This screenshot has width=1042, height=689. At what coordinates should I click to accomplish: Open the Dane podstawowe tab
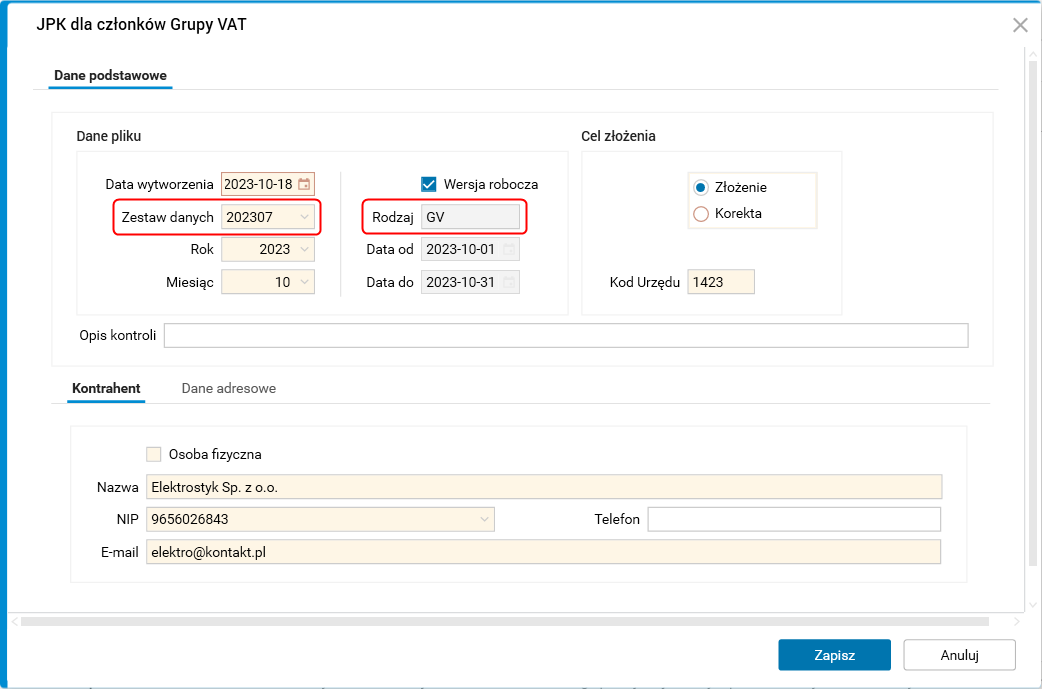click(110, 76)
